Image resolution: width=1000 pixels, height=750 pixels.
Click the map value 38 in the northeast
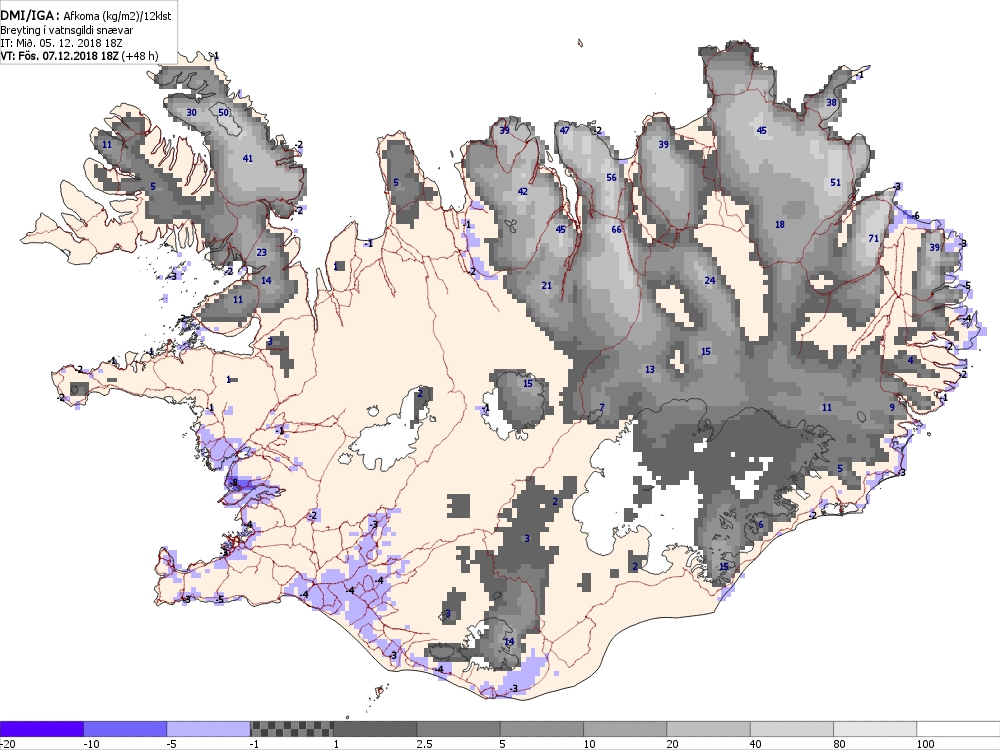coord(832,102)
